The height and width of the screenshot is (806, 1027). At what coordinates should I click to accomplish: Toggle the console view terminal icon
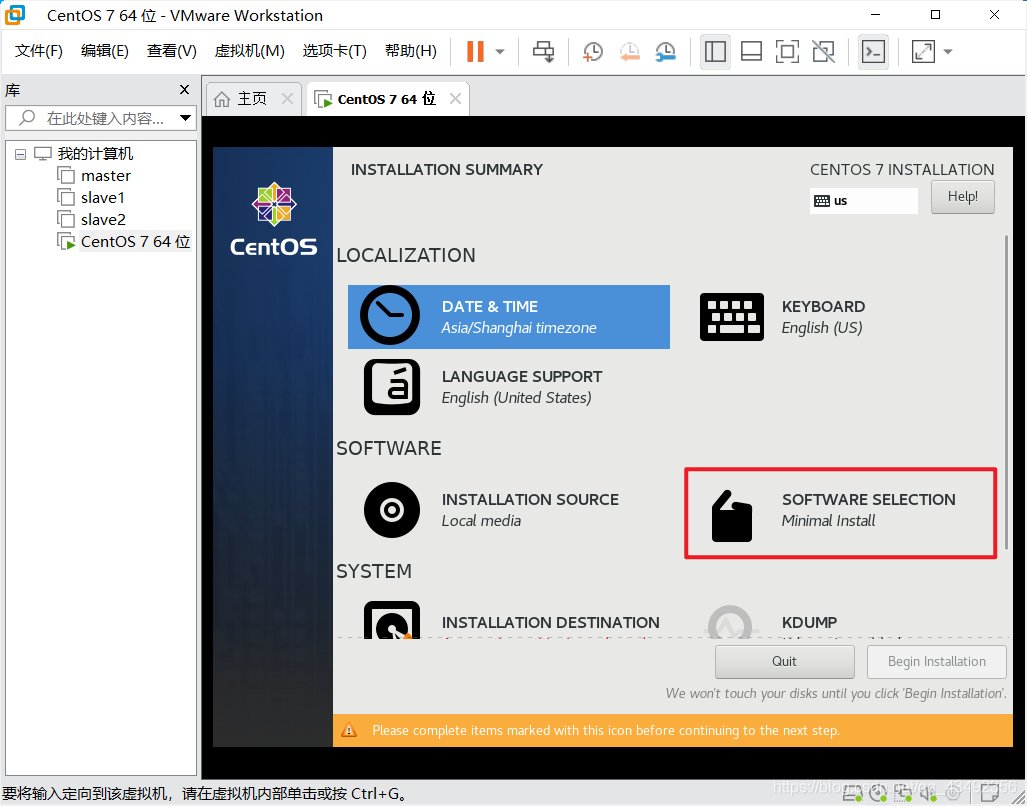point(874,52)
